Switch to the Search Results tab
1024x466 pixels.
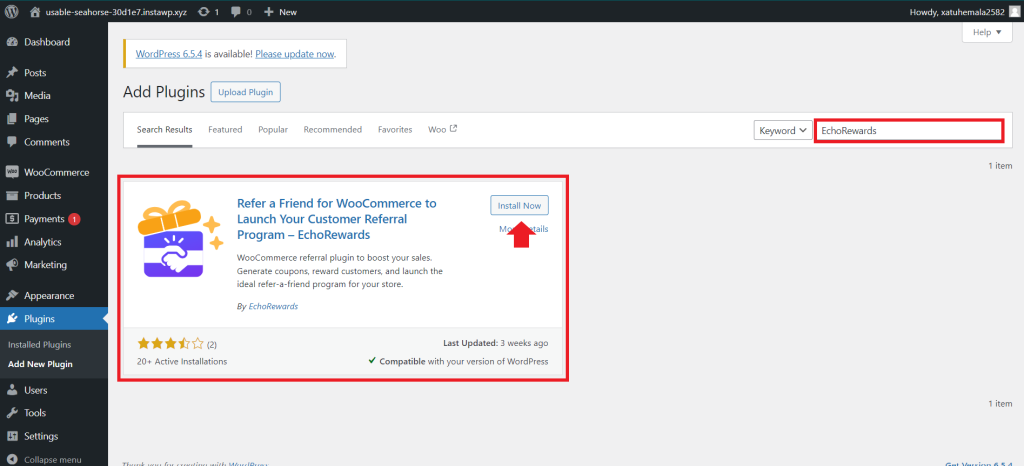pos(165,129)
